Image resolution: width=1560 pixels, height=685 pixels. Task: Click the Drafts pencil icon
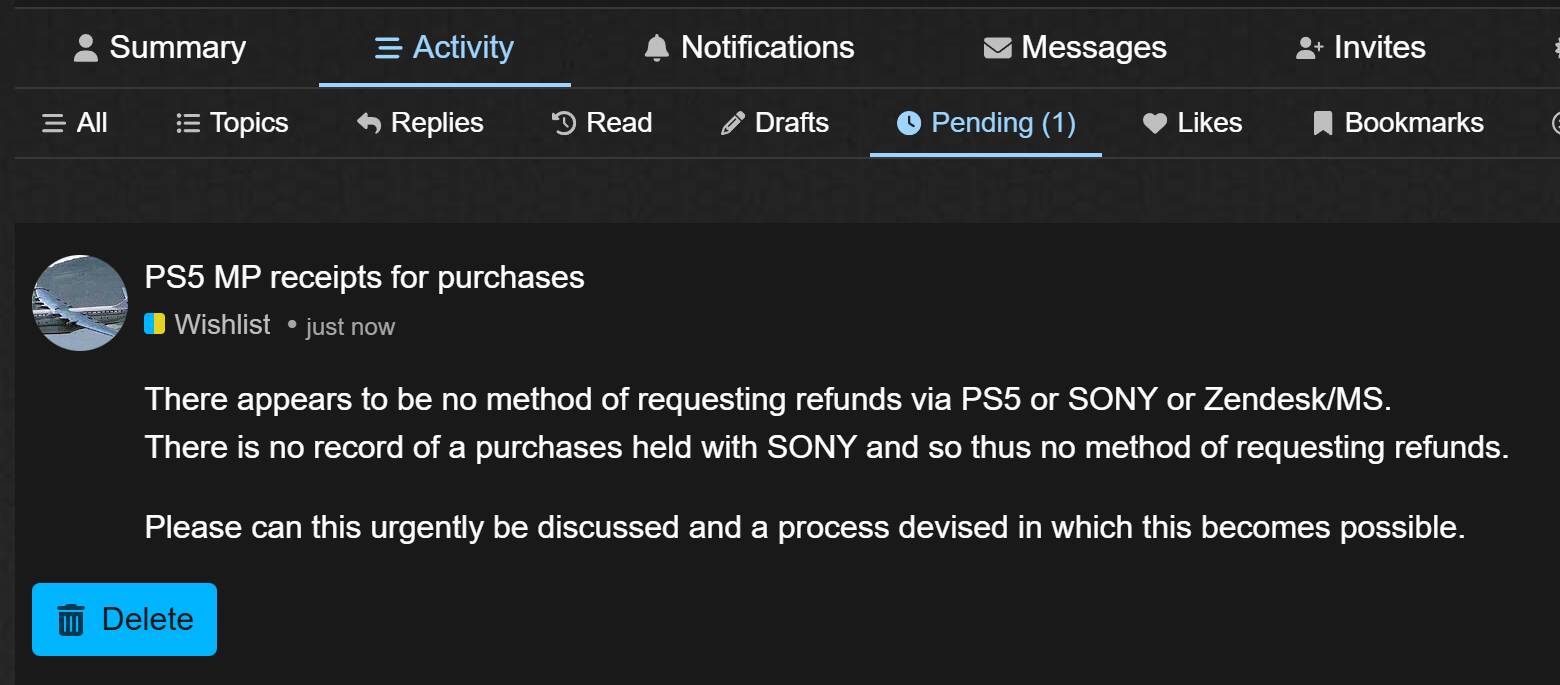tap(732, 123)
